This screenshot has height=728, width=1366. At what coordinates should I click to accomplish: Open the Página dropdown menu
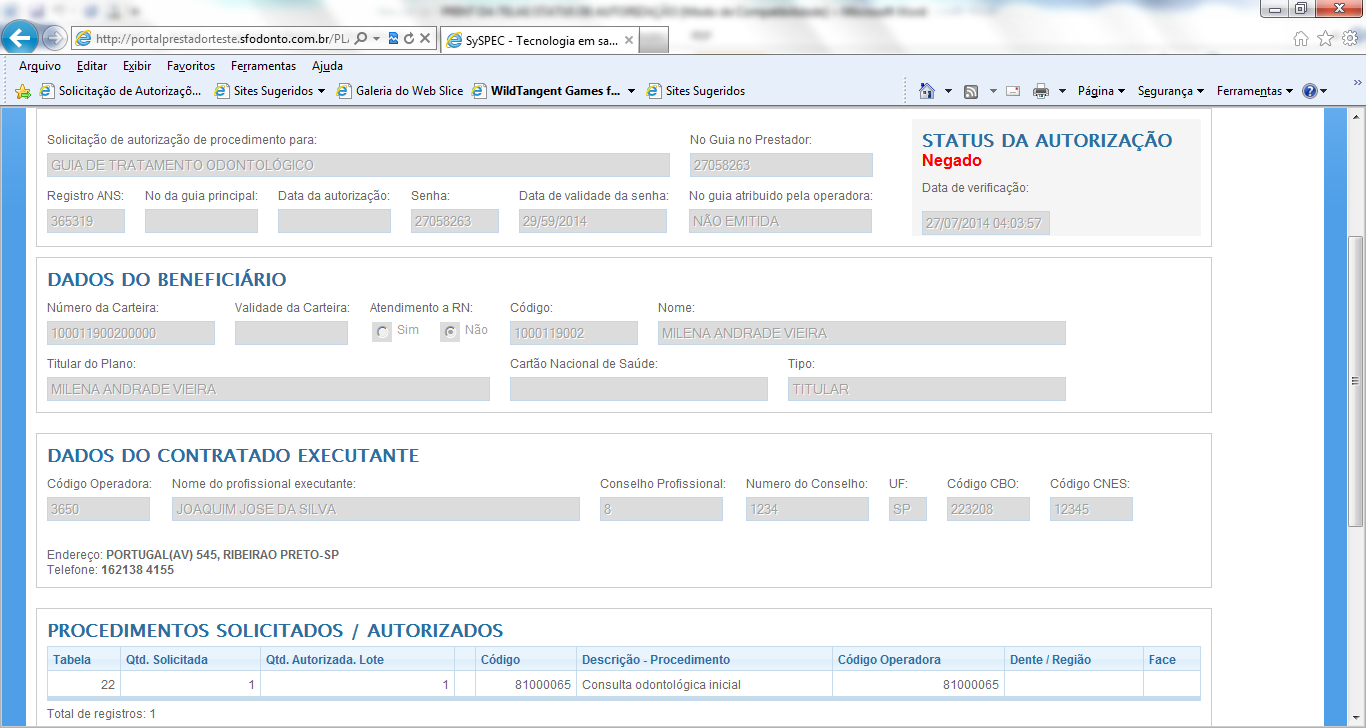point(1101,91)
